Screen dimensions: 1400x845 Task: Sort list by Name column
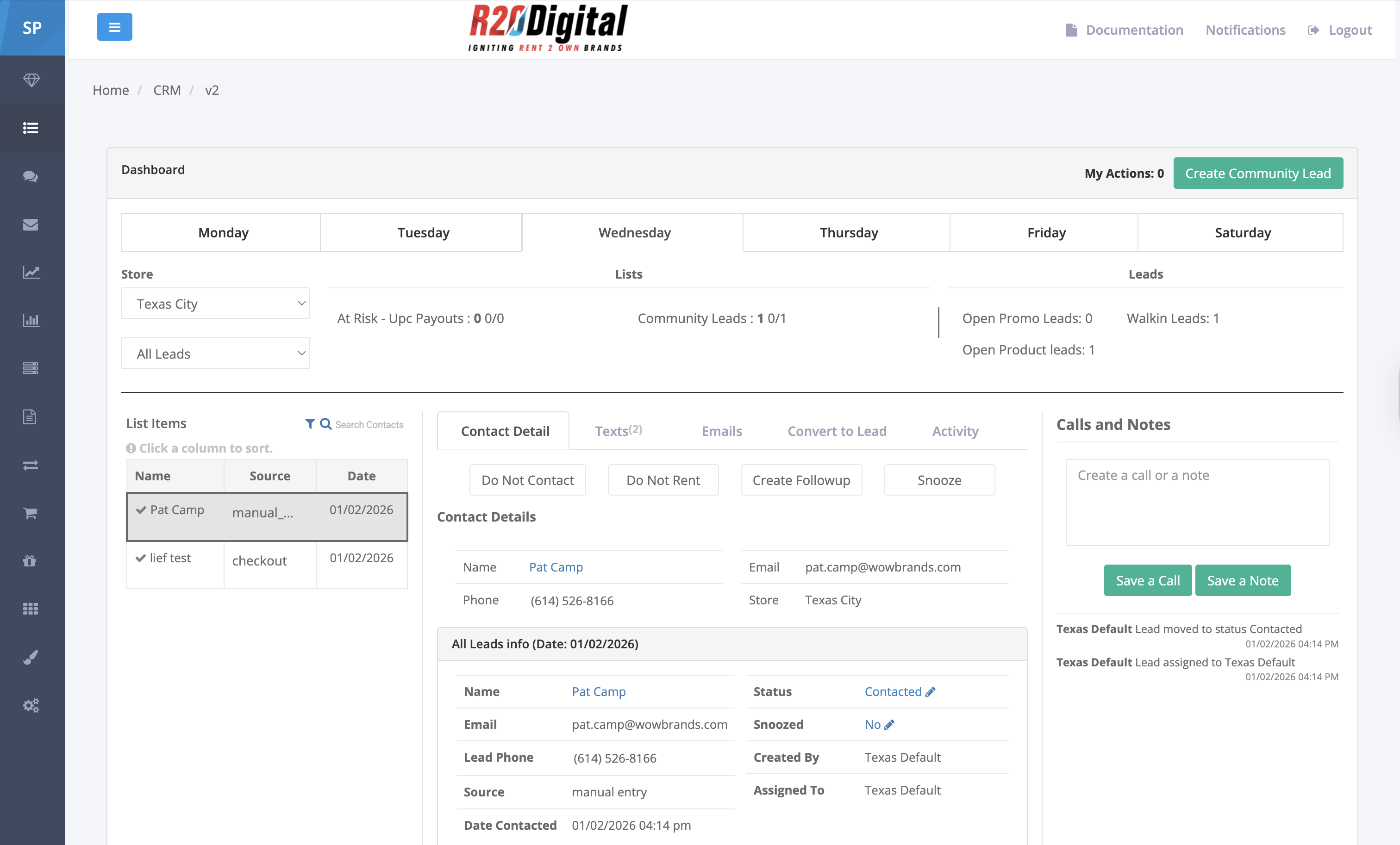point(175,476)
